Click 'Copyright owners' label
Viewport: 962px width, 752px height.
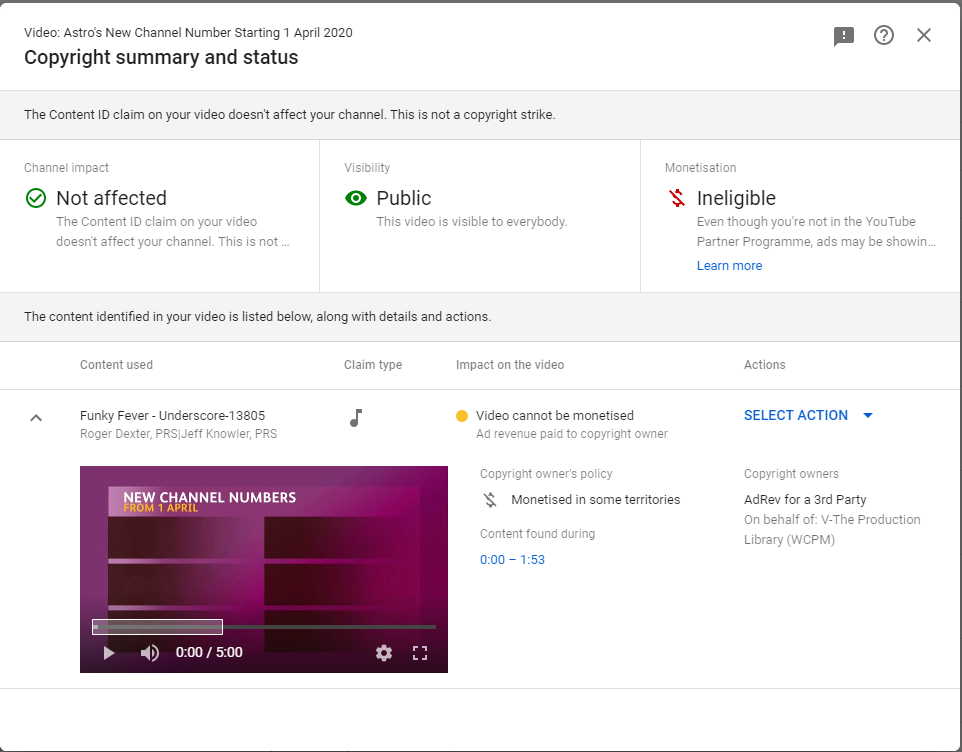pos(791,474)
